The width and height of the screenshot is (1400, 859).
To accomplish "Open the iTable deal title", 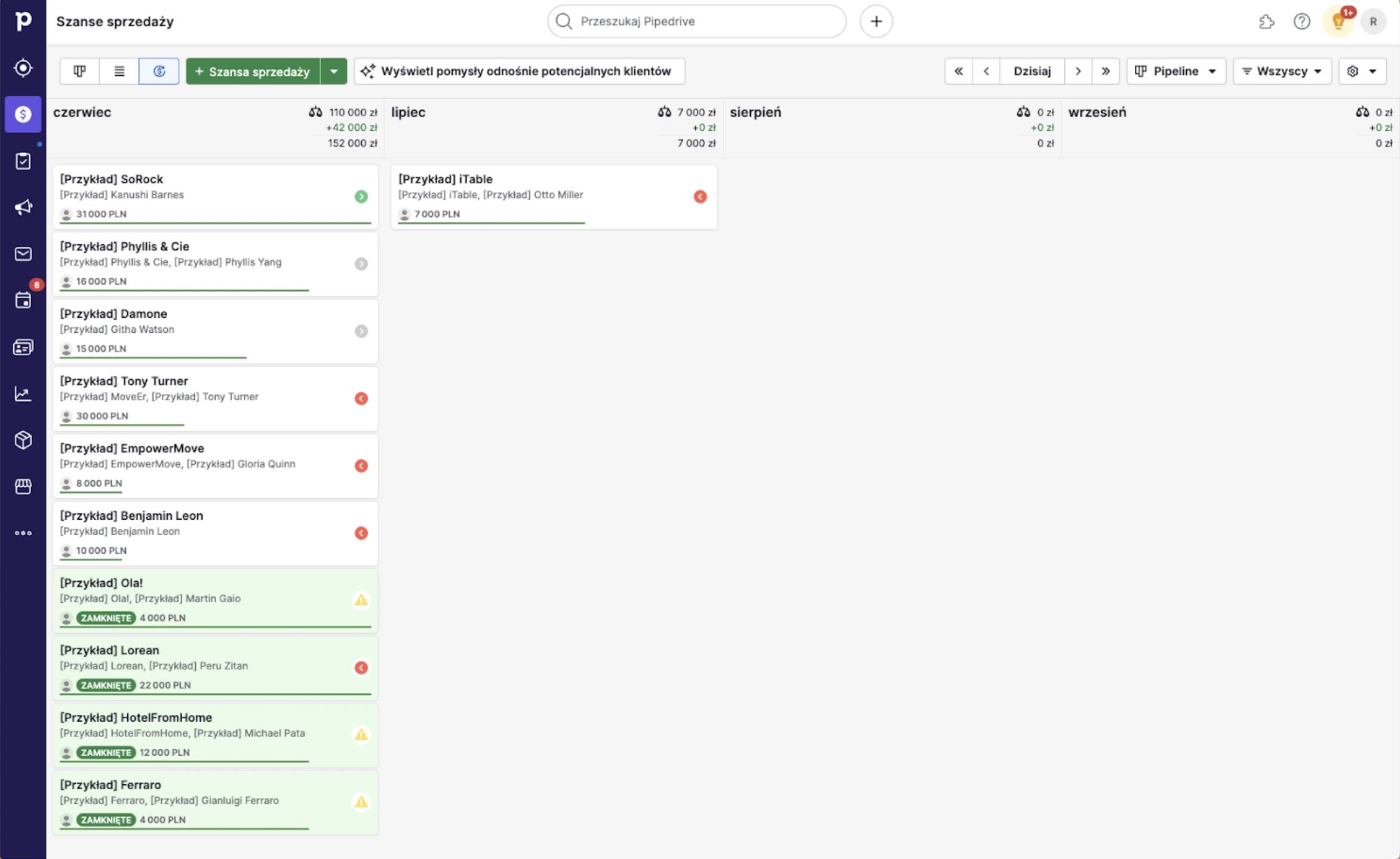I will pos(445,179).
